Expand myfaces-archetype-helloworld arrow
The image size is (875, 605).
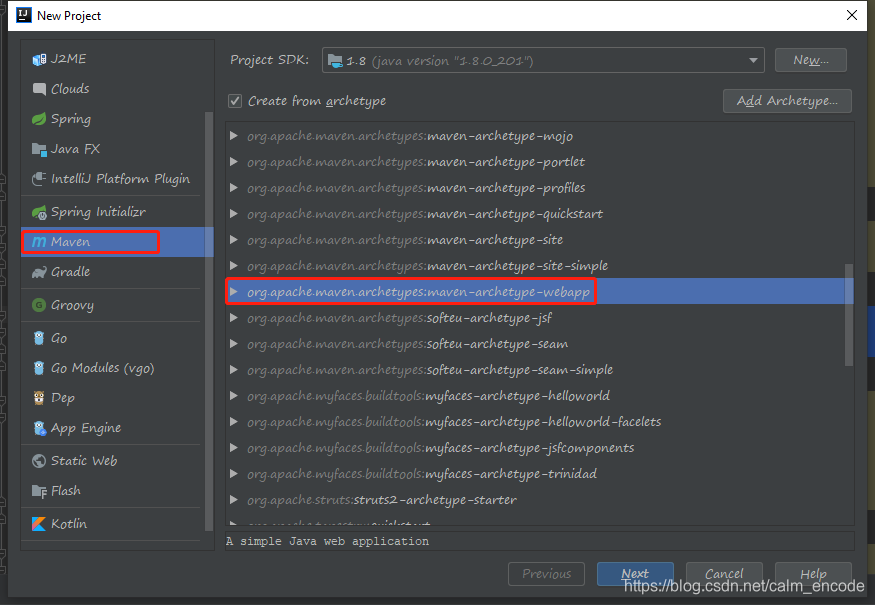(234, 396)
